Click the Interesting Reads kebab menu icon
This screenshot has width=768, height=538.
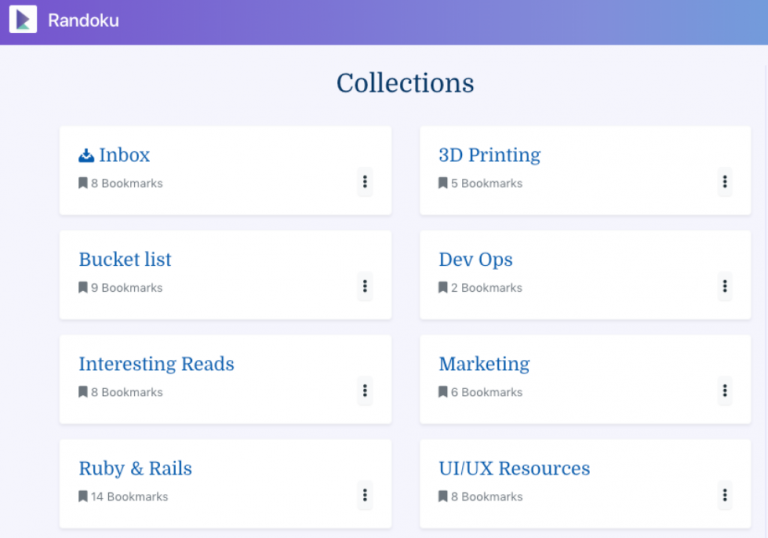point(365,391)
